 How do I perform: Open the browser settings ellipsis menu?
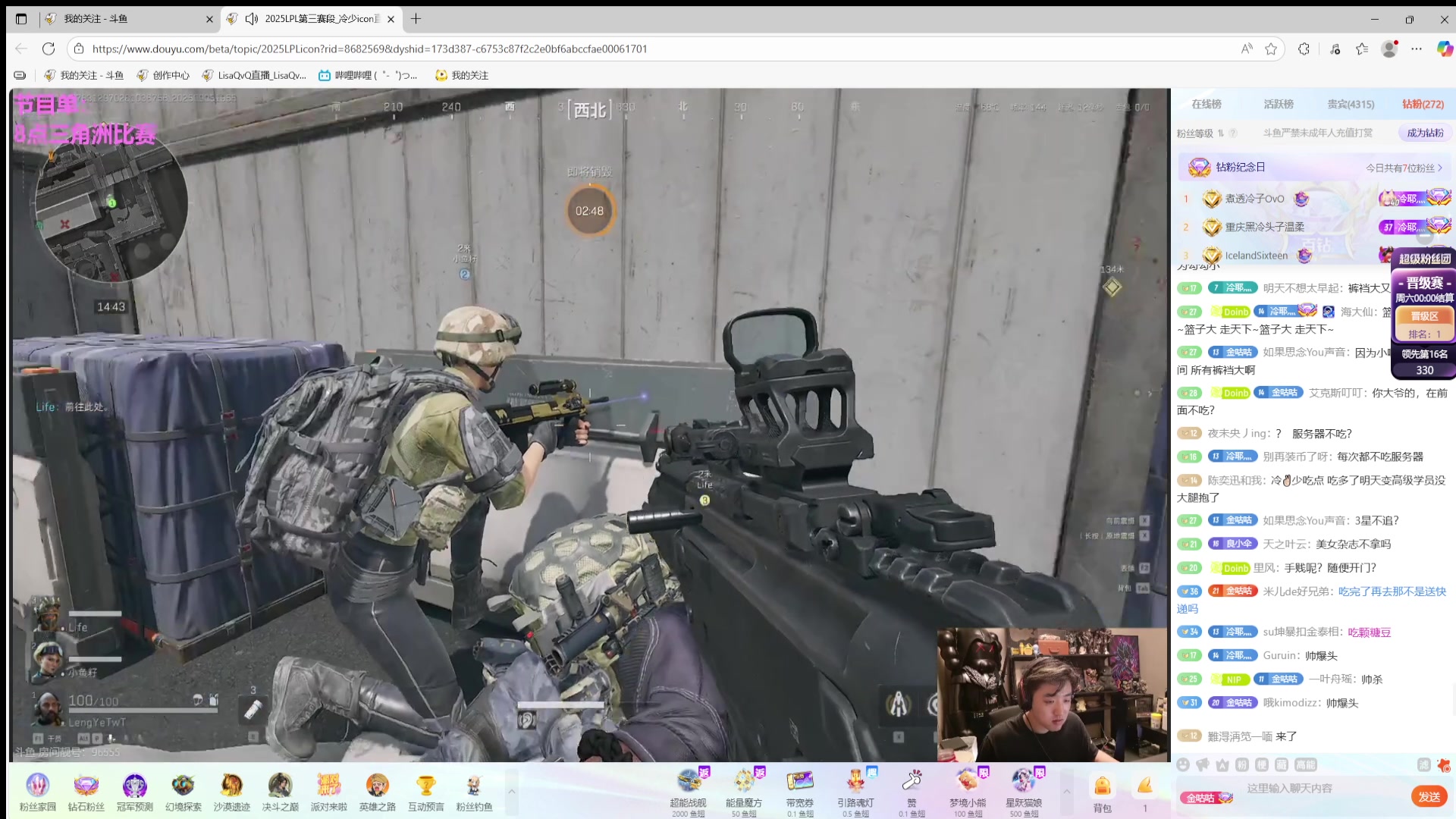pos(1417,49)
